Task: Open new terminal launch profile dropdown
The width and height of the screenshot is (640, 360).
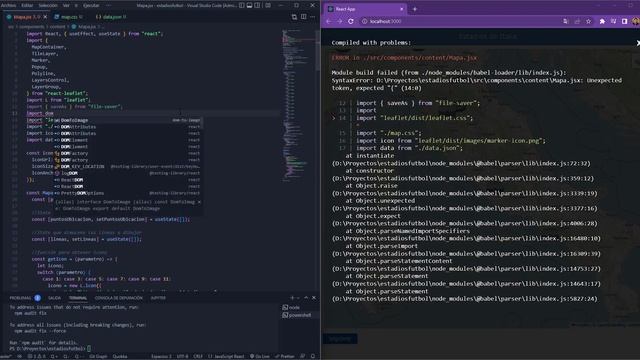Action: (x=298, y=298)
